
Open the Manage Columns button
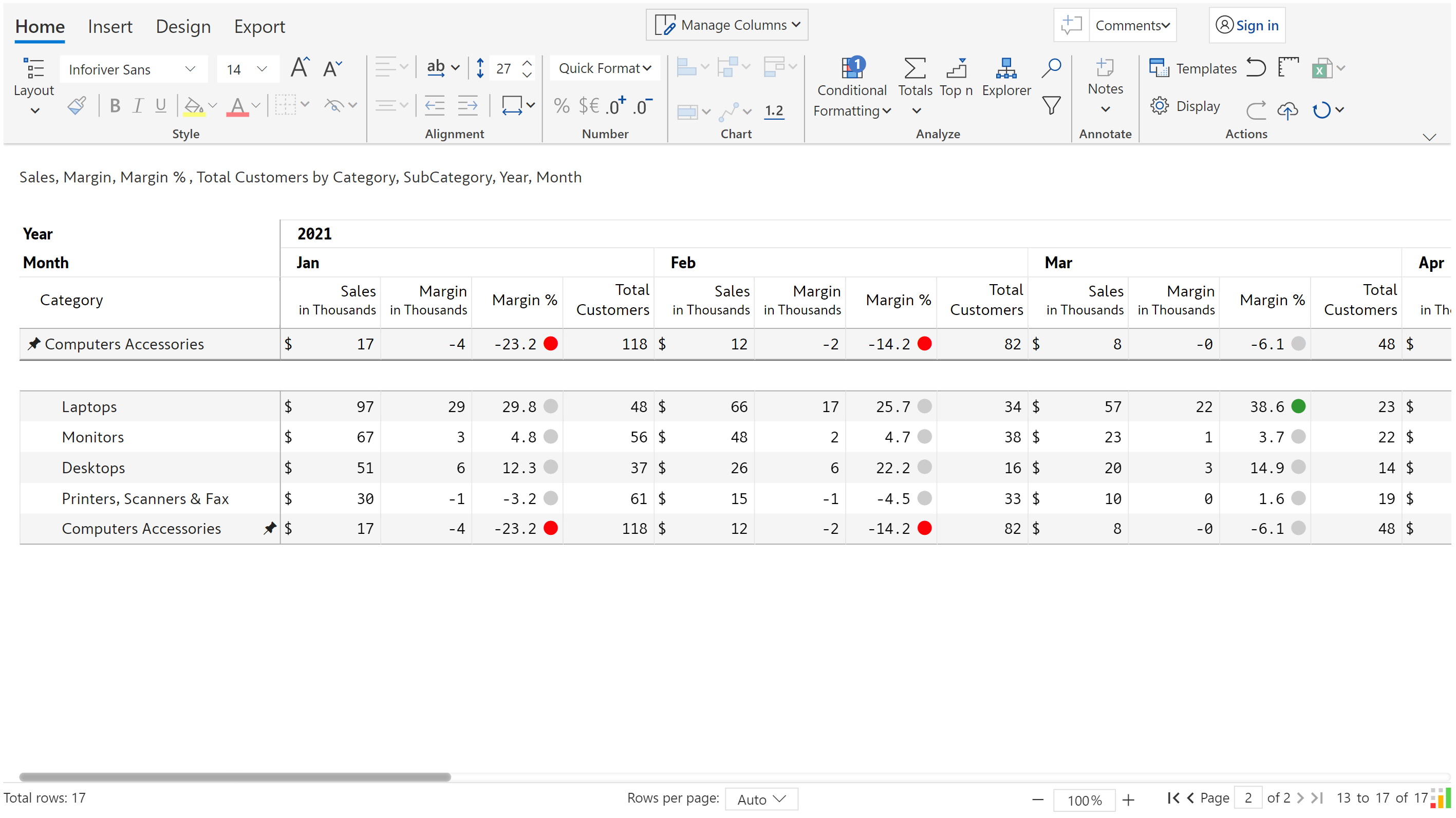(727, 25)
